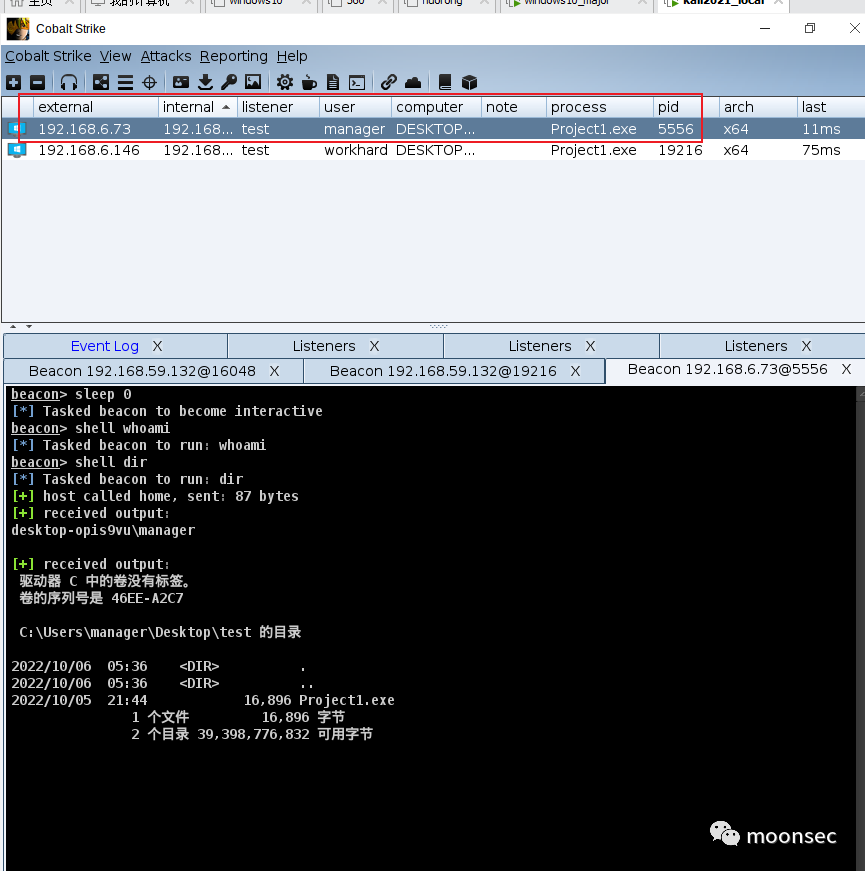Select session row 192.168.6.146
Image resolution: width=865 pixels, height=871 pixels.
433,150
